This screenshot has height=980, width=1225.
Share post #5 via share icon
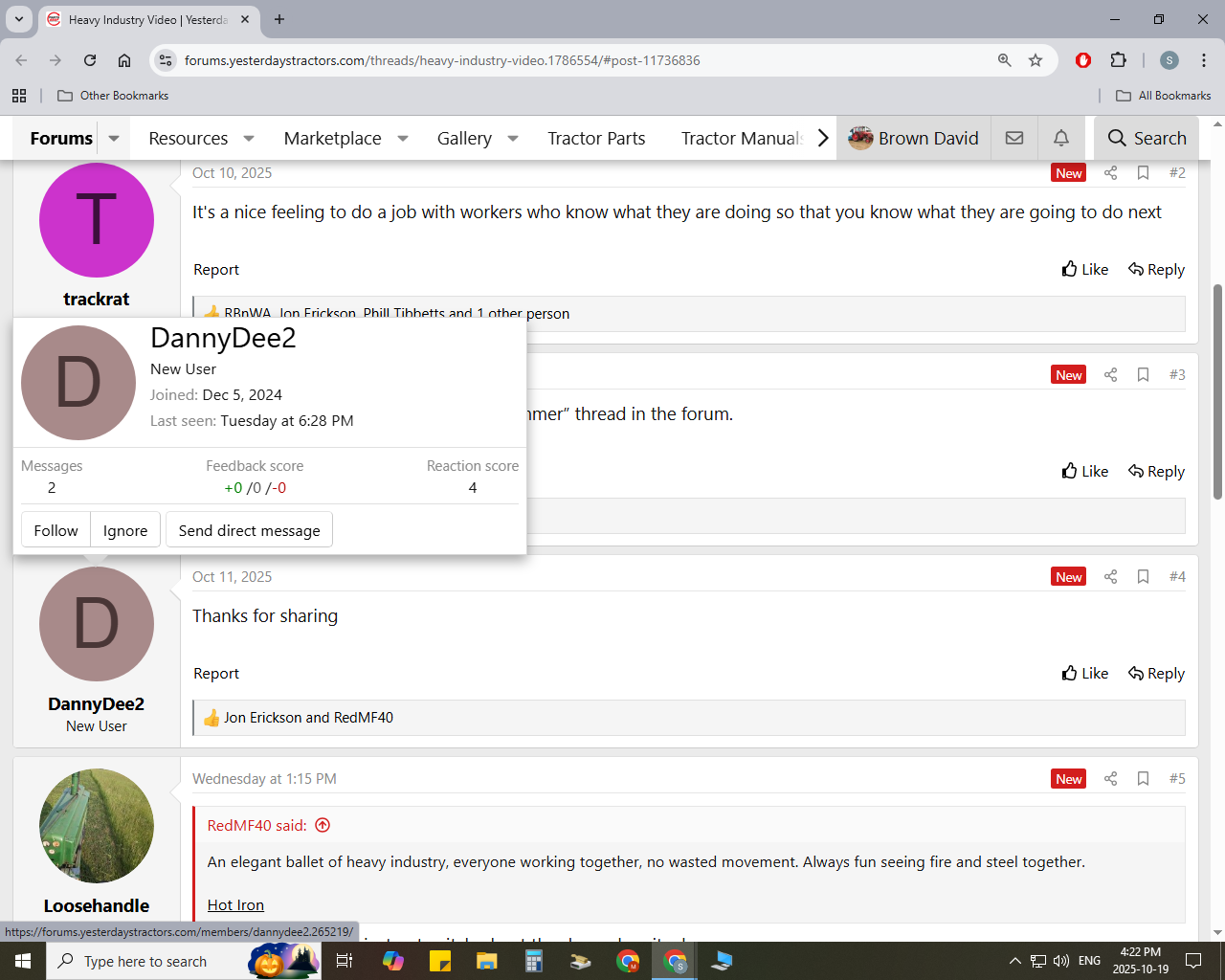(1110, 779)
